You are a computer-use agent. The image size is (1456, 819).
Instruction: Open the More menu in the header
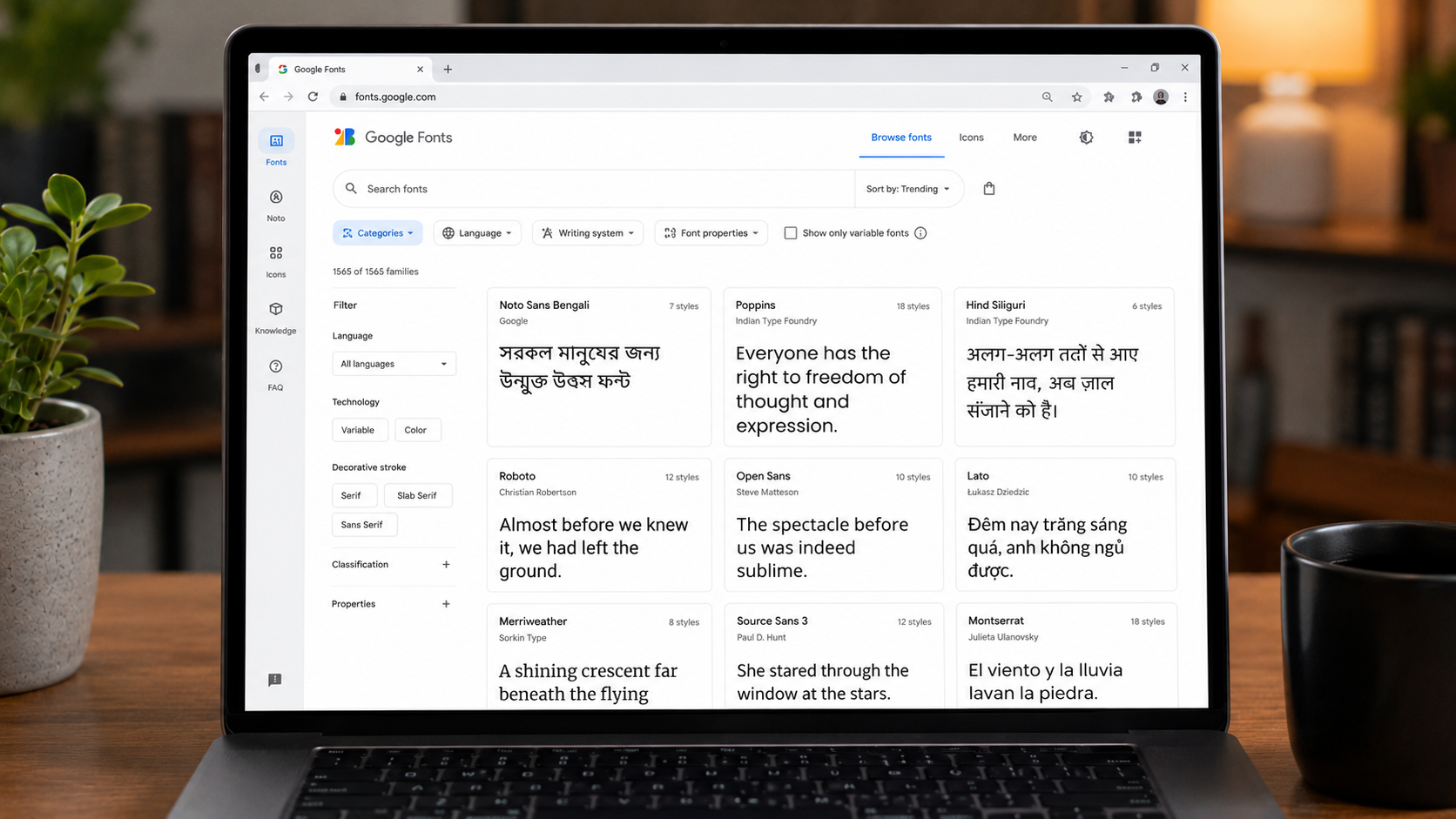[1025, 138]
